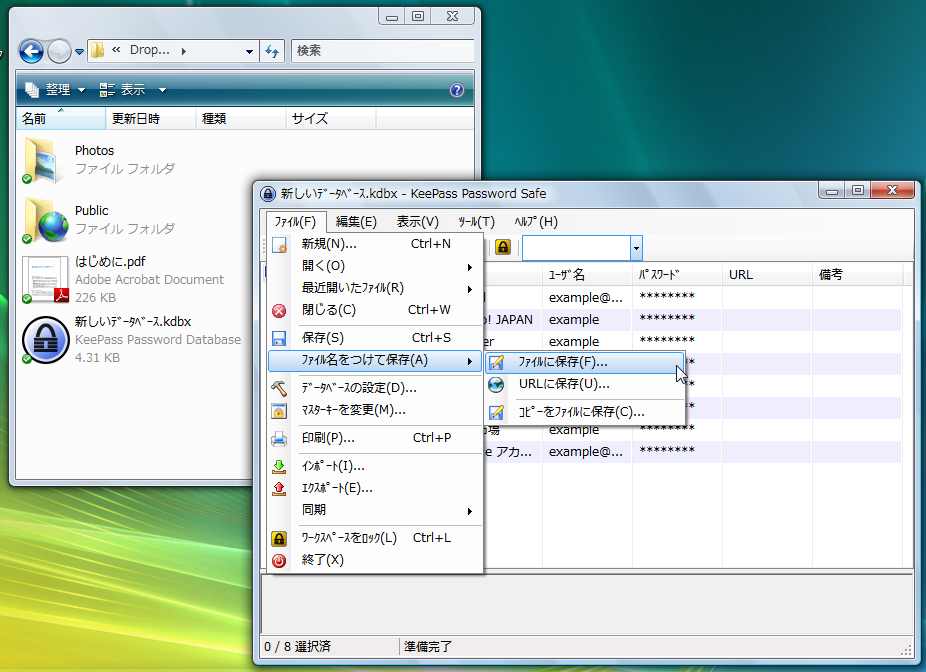
Task: Click the Change master key icon
Action: tap(279, 410)
